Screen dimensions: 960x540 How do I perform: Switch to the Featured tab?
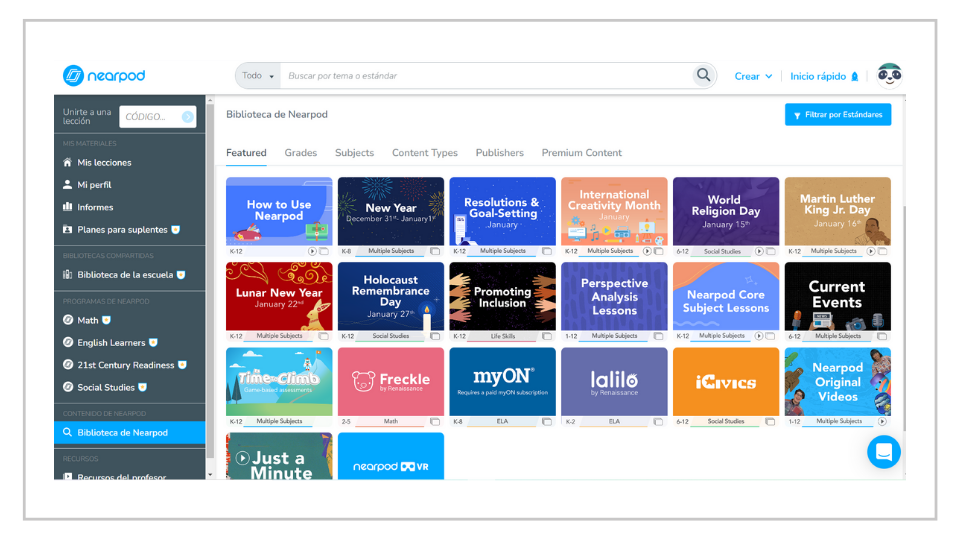coord(246,153)
